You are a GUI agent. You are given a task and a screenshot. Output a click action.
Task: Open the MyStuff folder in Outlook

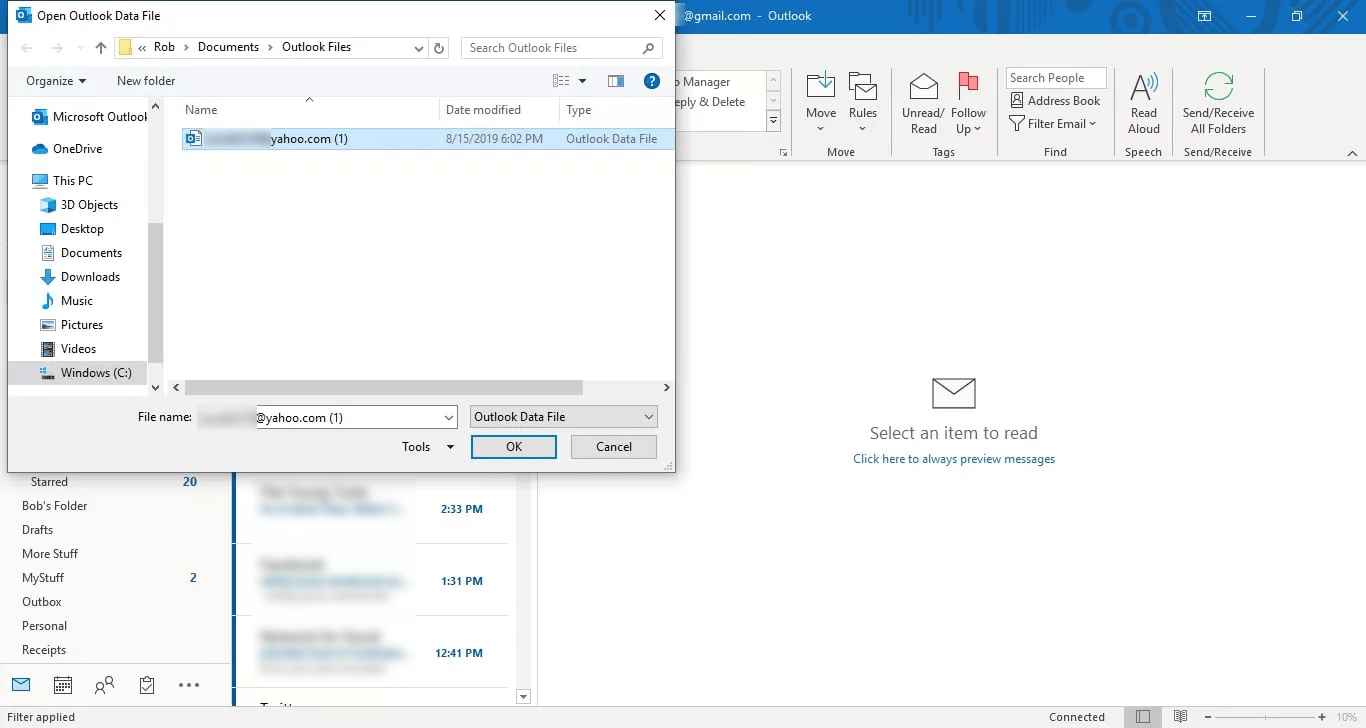tap(43, 578)
